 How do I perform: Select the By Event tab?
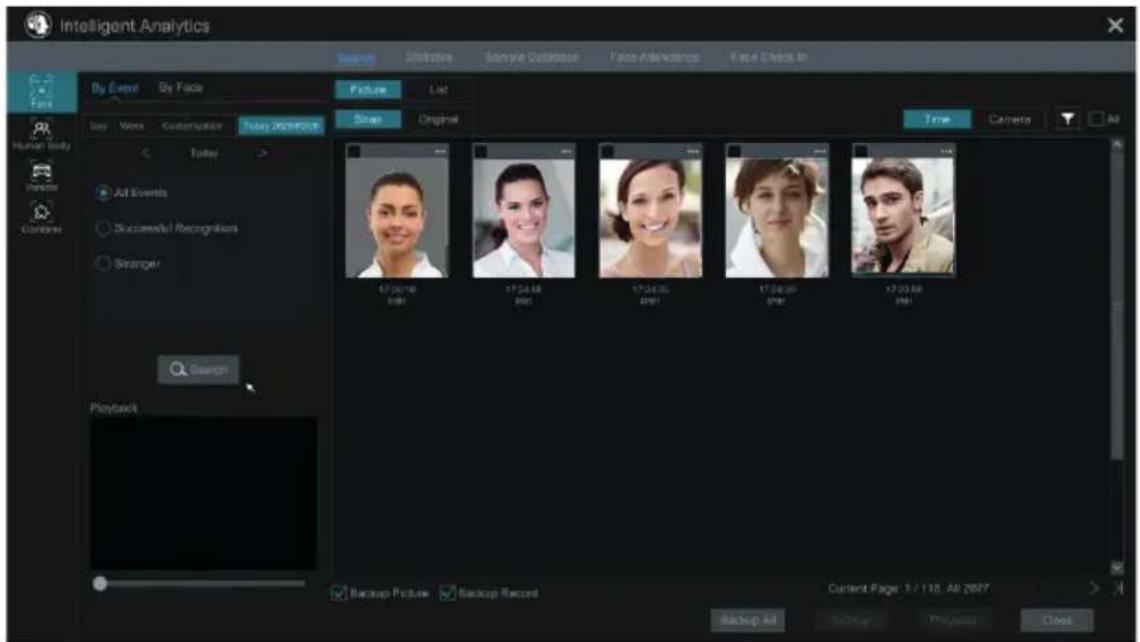click(115, 88)
